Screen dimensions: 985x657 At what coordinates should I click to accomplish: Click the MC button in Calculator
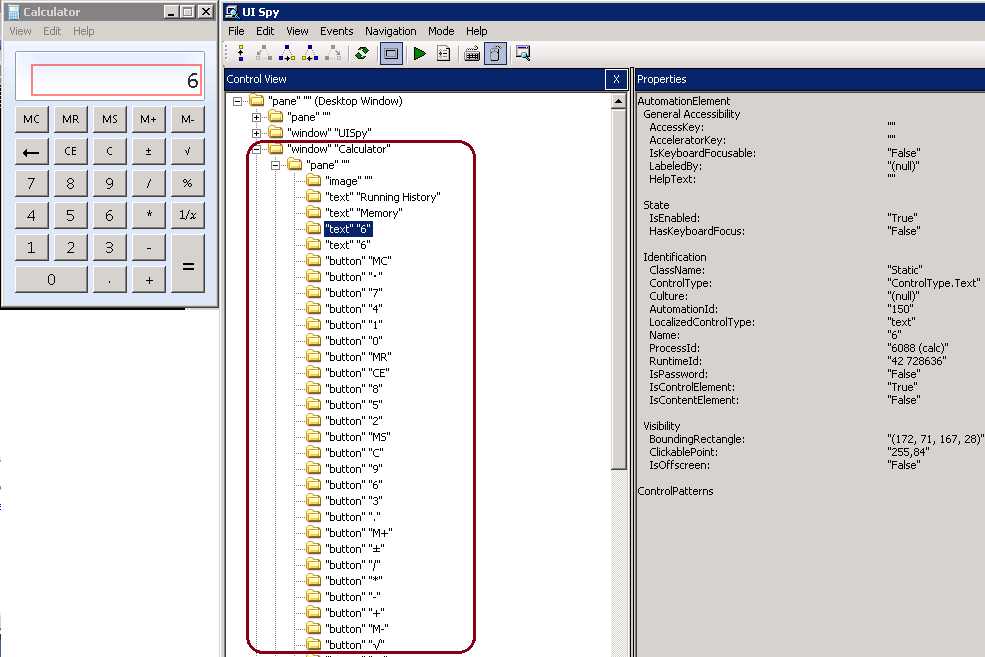[31, 119]
